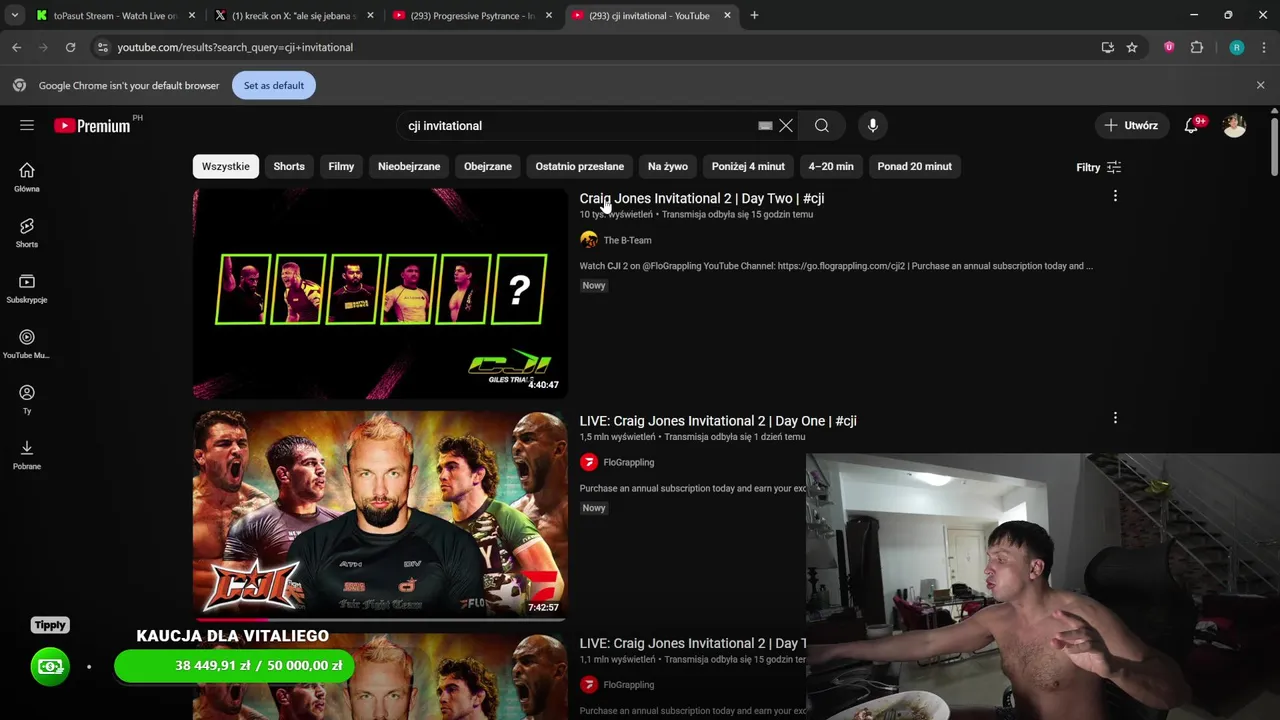The width and height of the screenshot is (1280, 720).
Task: Open options menu for Day One video
Action: click(x=1115, y=418)
